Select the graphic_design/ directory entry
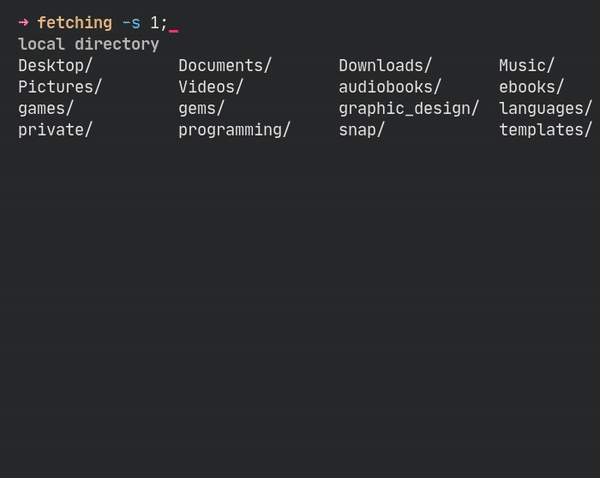600x478 pixels. [409, 108]
